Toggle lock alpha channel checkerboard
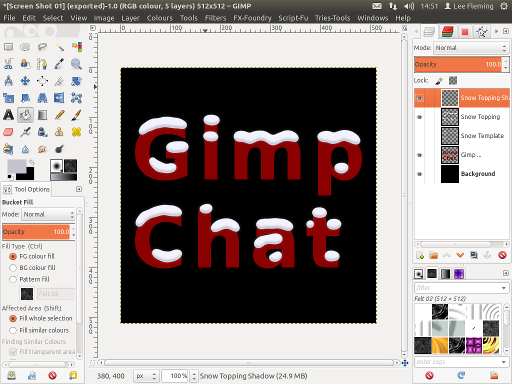 453,80
